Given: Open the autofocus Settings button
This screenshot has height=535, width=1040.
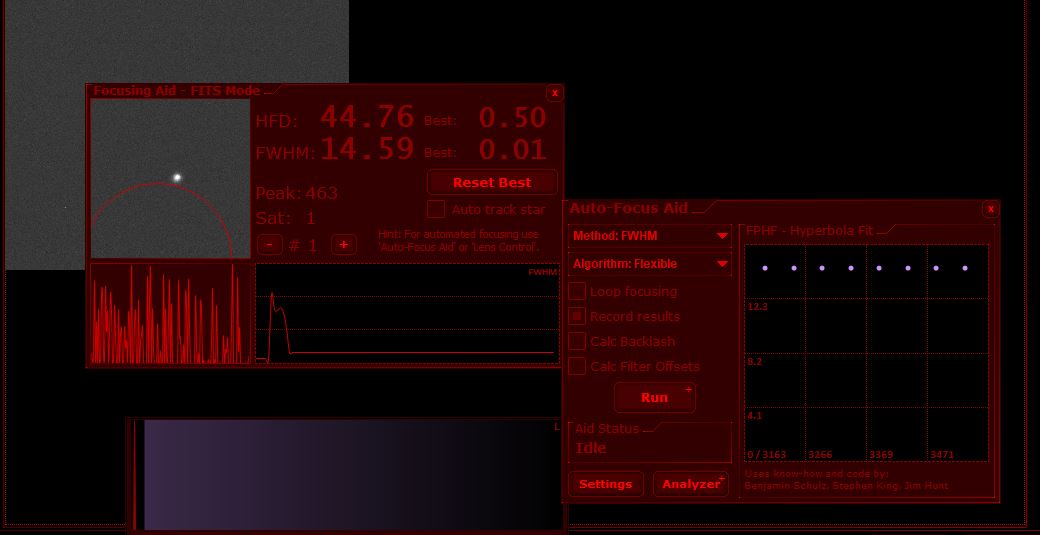Looking at the screenshot, I should tap(606, 484).
